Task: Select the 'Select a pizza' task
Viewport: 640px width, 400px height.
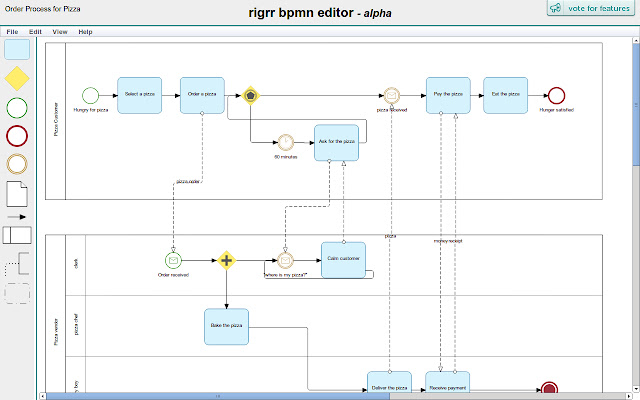Action: coord(140,95)
